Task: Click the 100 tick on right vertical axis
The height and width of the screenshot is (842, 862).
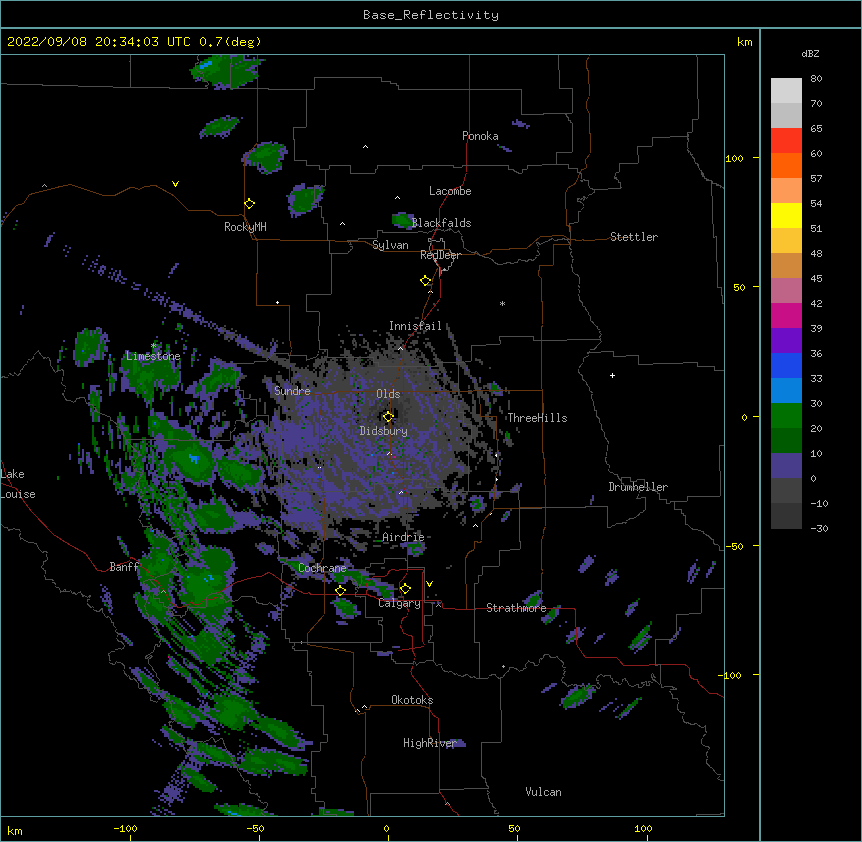Action: coord(734,158)
